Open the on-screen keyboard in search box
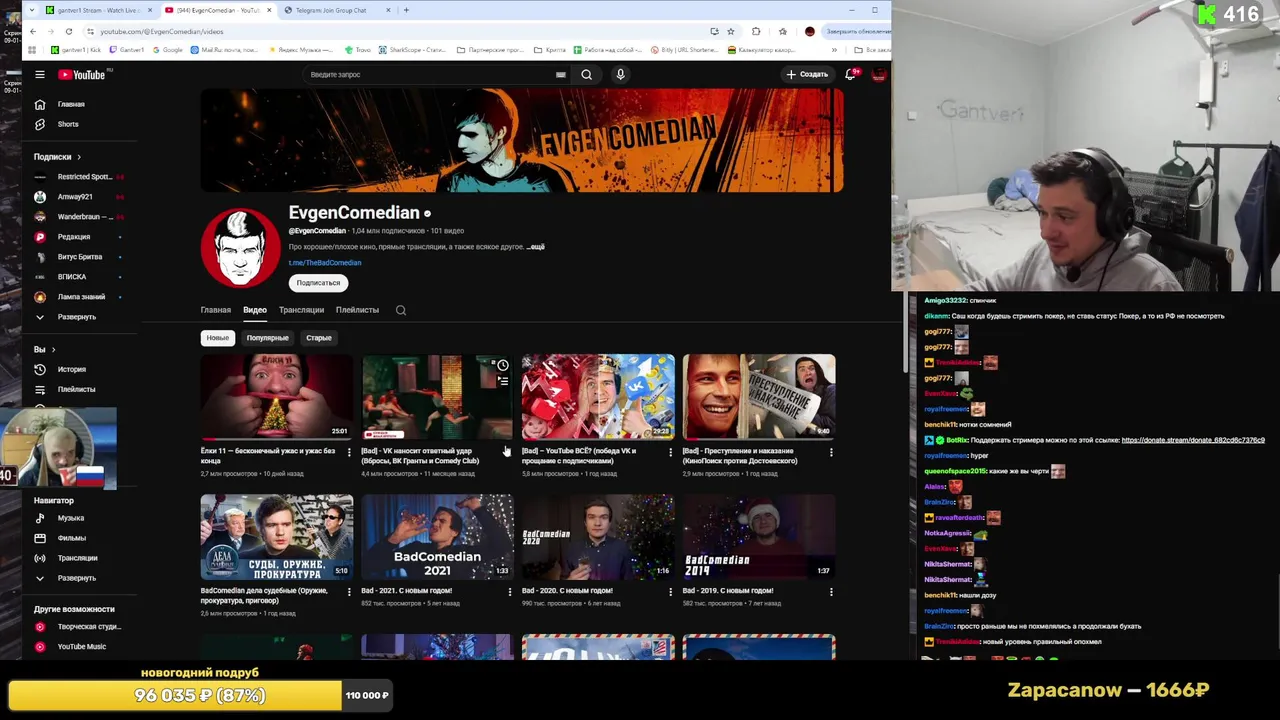This screenshot has height=720, width=1280. click(561, 74)
